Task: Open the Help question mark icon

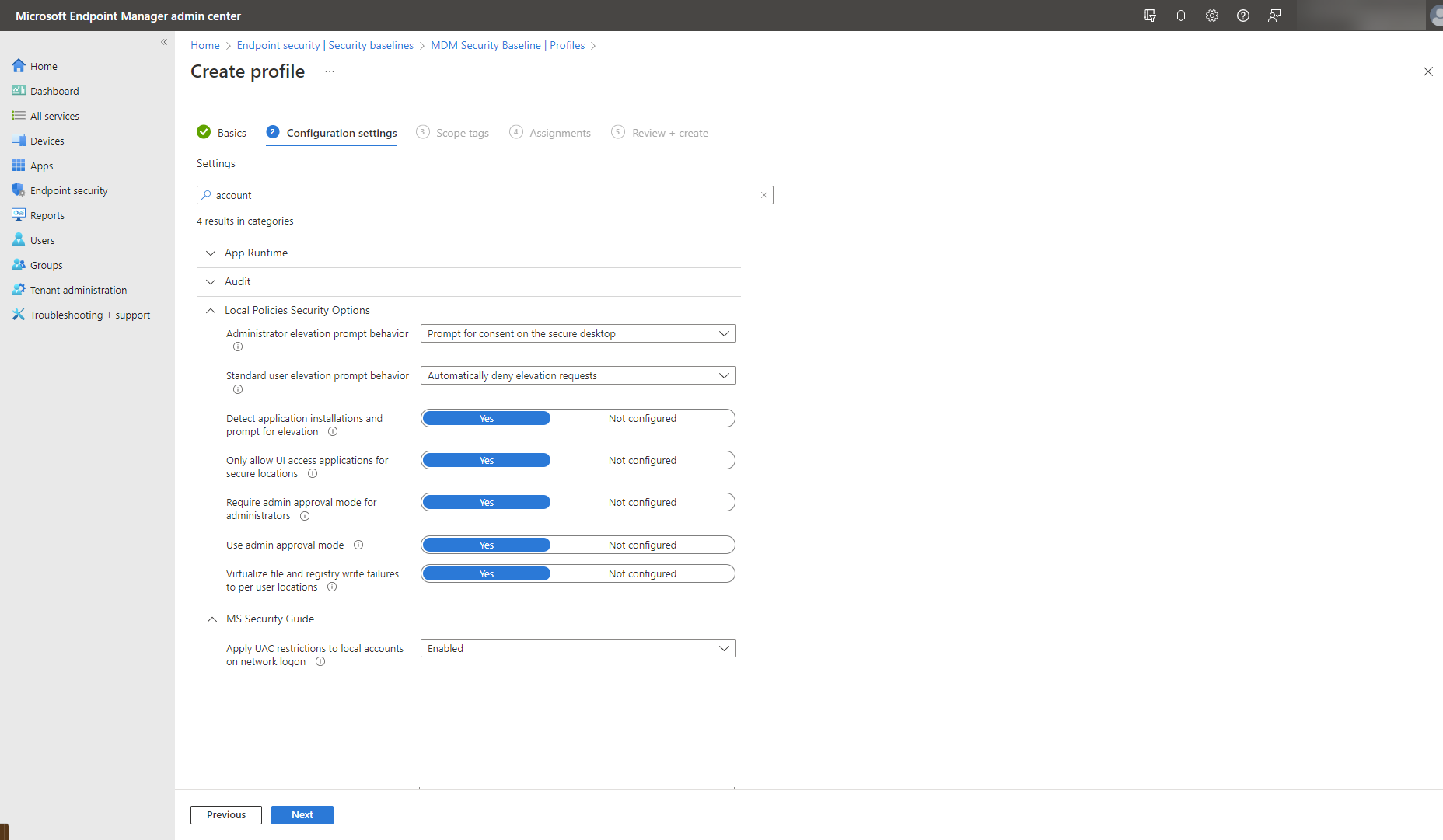Action: [x=1243, y=16]
